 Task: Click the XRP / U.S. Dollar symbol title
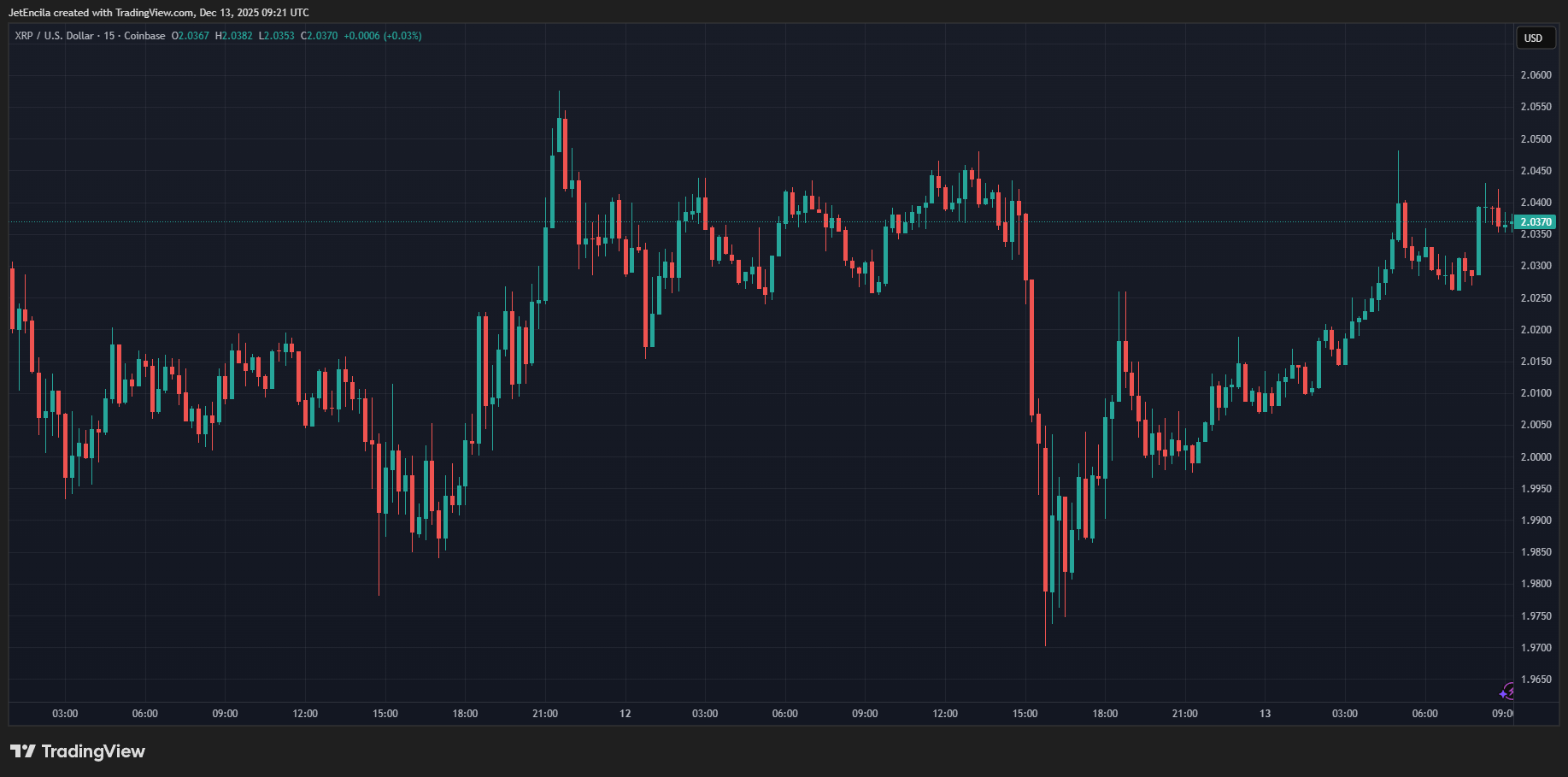(x=54, y=36)
